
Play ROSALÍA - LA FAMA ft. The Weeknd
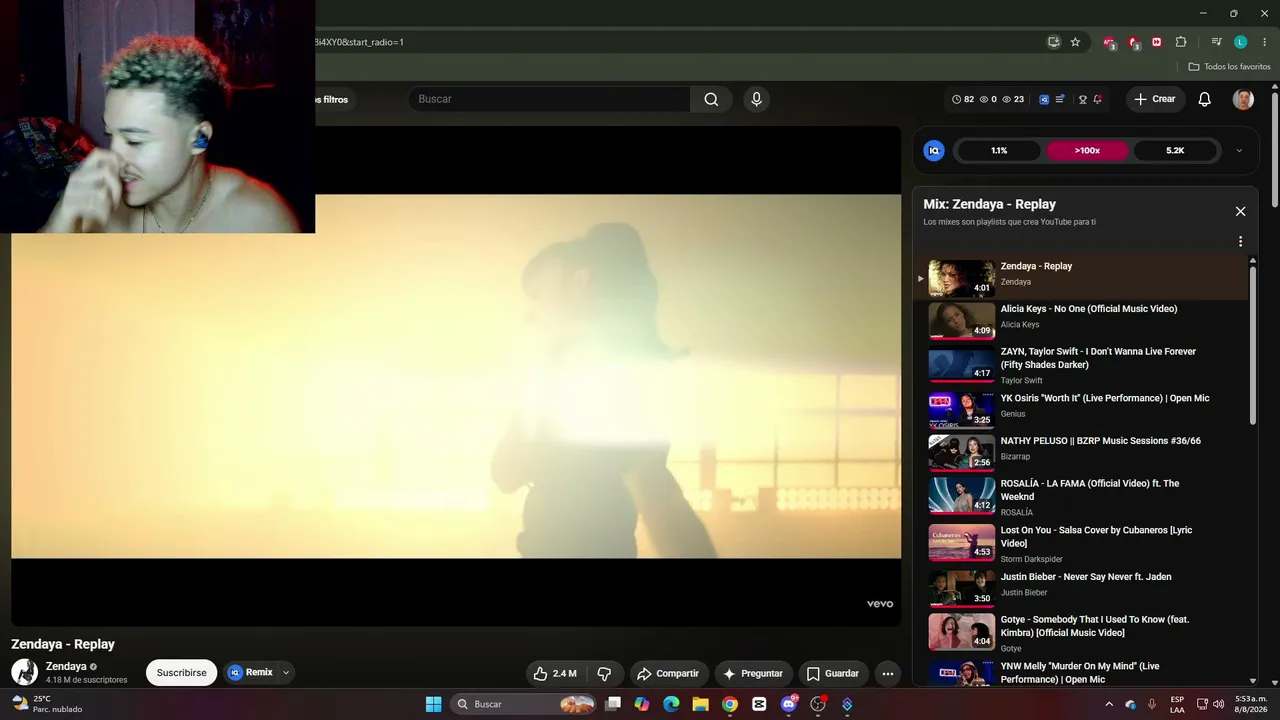coord(1082,497)
